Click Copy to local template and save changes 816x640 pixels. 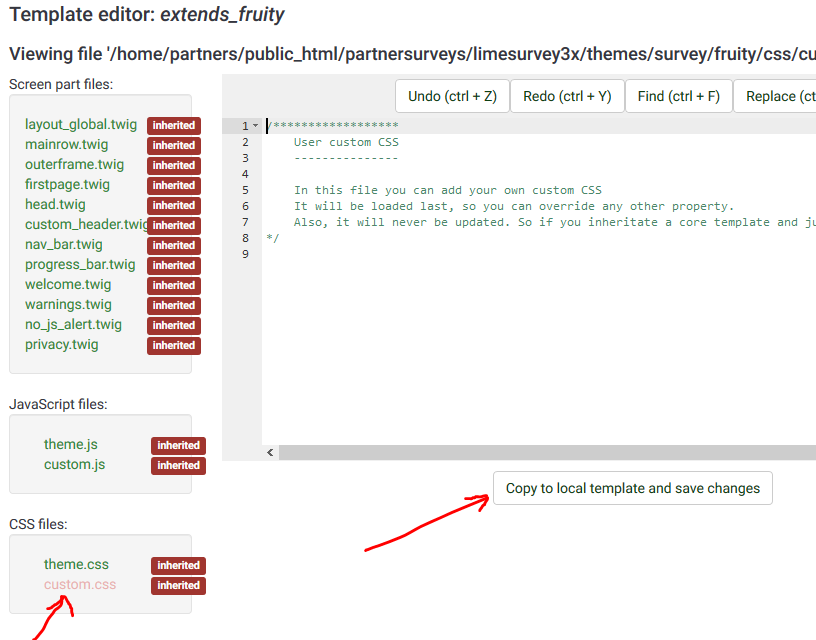(632, 488)
